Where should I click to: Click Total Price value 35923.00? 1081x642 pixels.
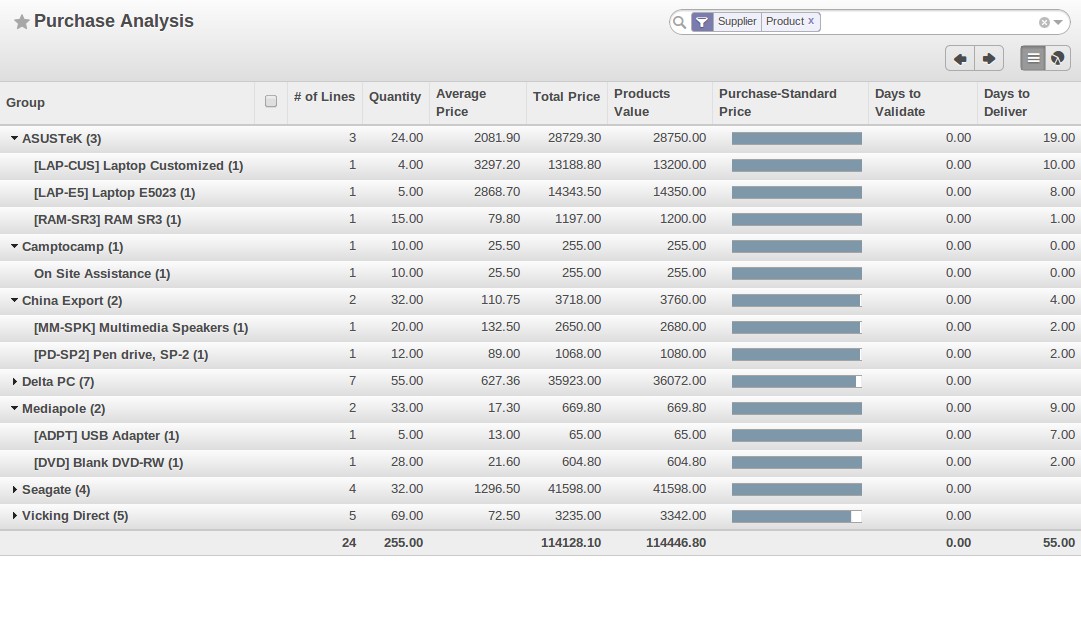click(574, 381)
